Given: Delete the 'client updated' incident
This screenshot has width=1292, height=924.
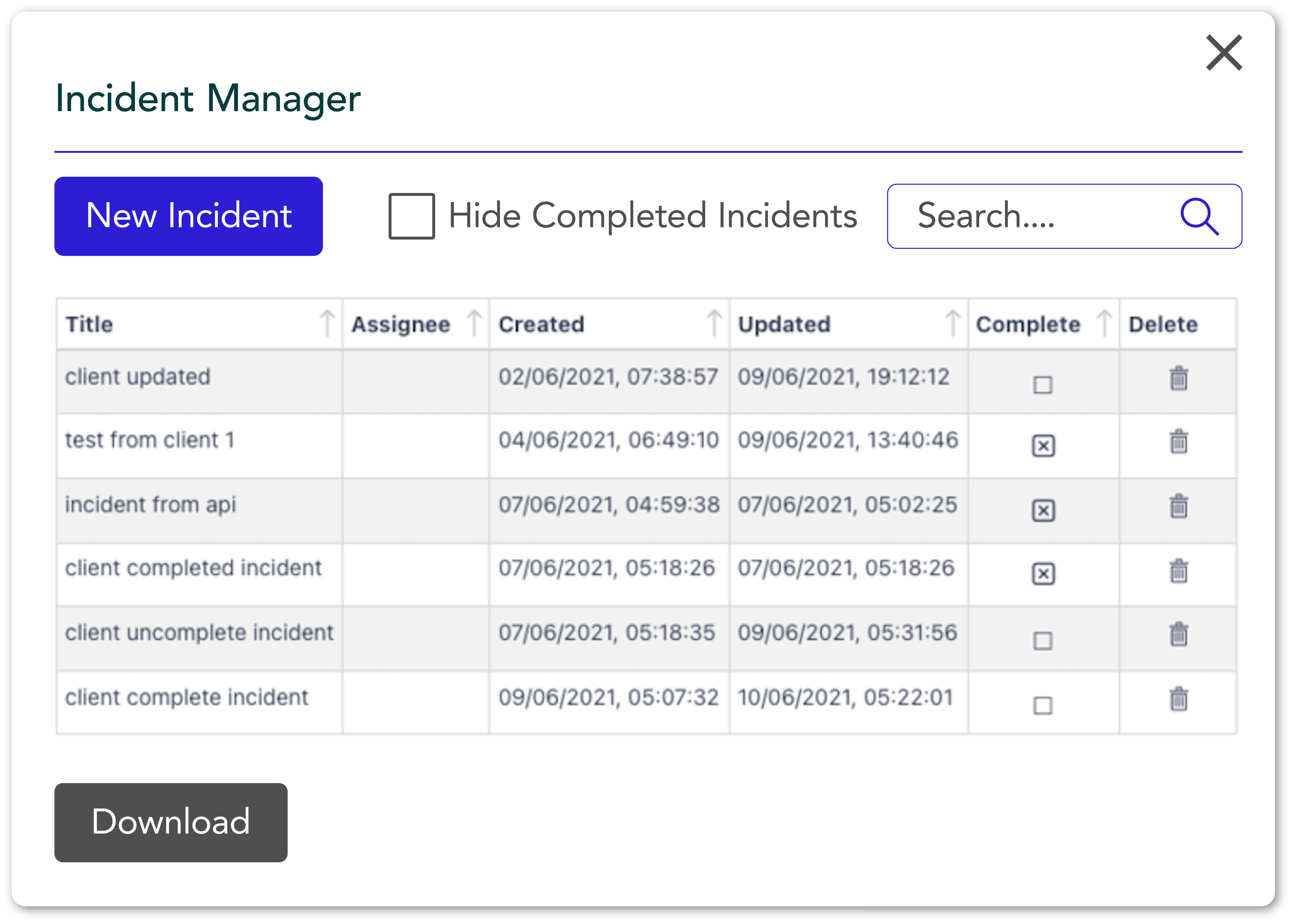Looking at the screenshot, I should pos(1178,378).
